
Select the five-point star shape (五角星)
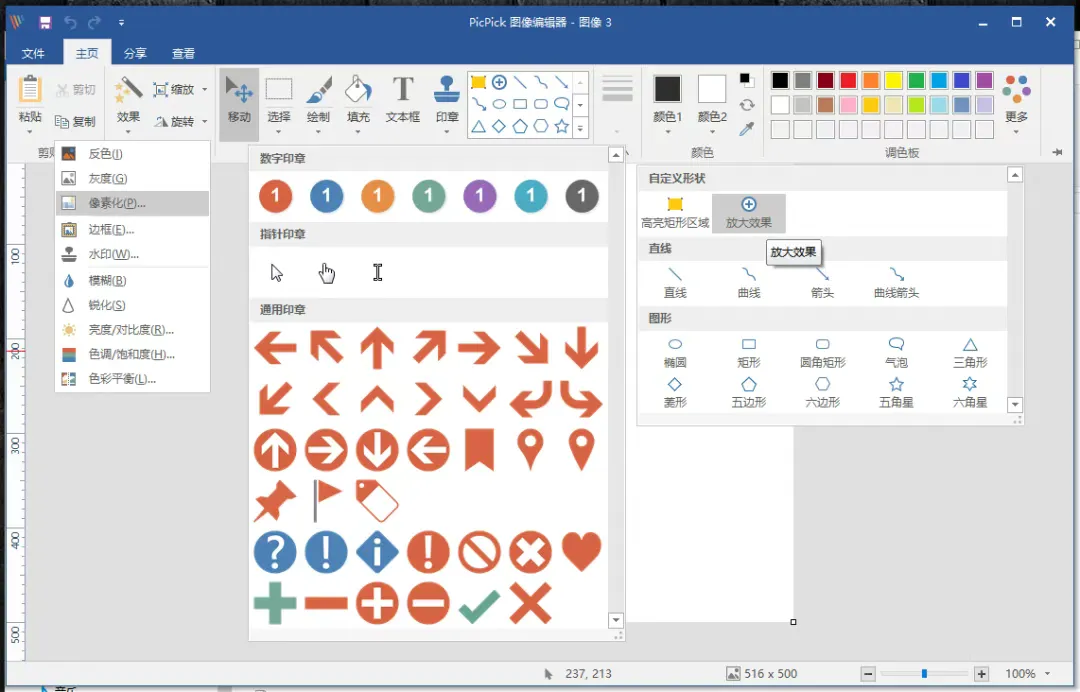pyautogui.click(x=896, y=391)
